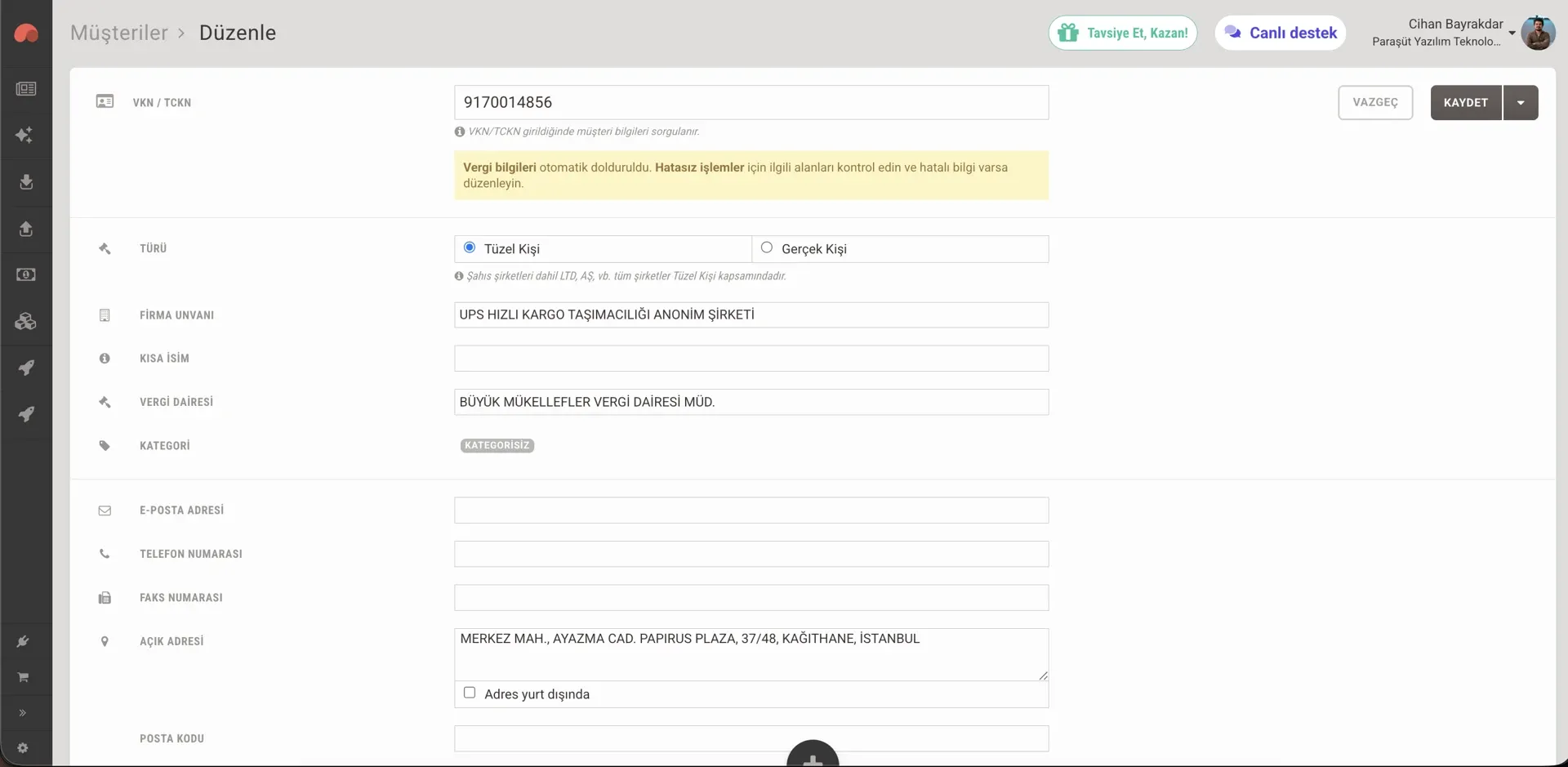This screenshot has height=767, width=1568.
Task: Click the KATEGORİSİZ category tag
Action: [x=497, y=445]
